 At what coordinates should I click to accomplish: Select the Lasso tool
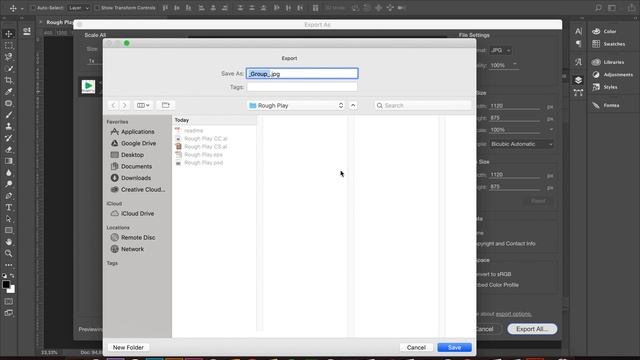pyautogui.click(x=9, y=57)
